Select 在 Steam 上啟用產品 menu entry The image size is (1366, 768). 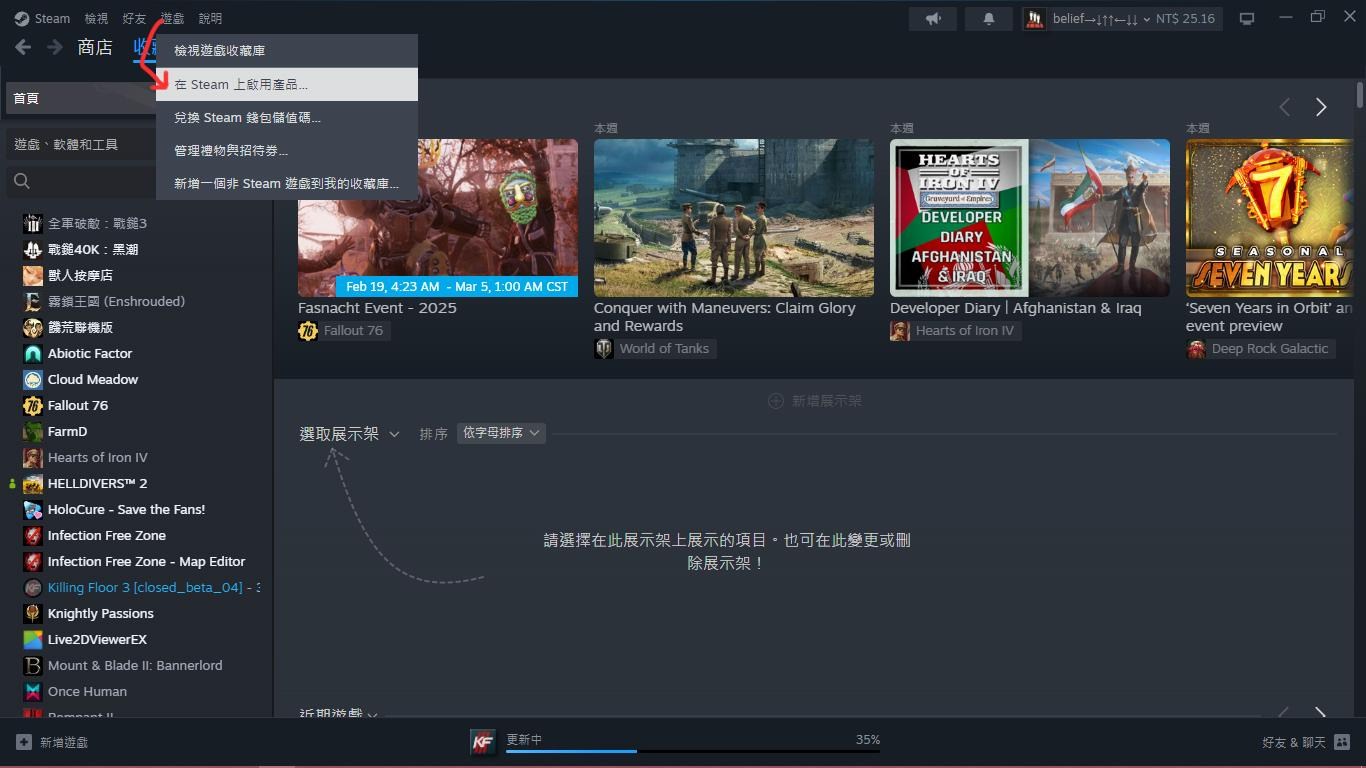click(x=241, y=84)
